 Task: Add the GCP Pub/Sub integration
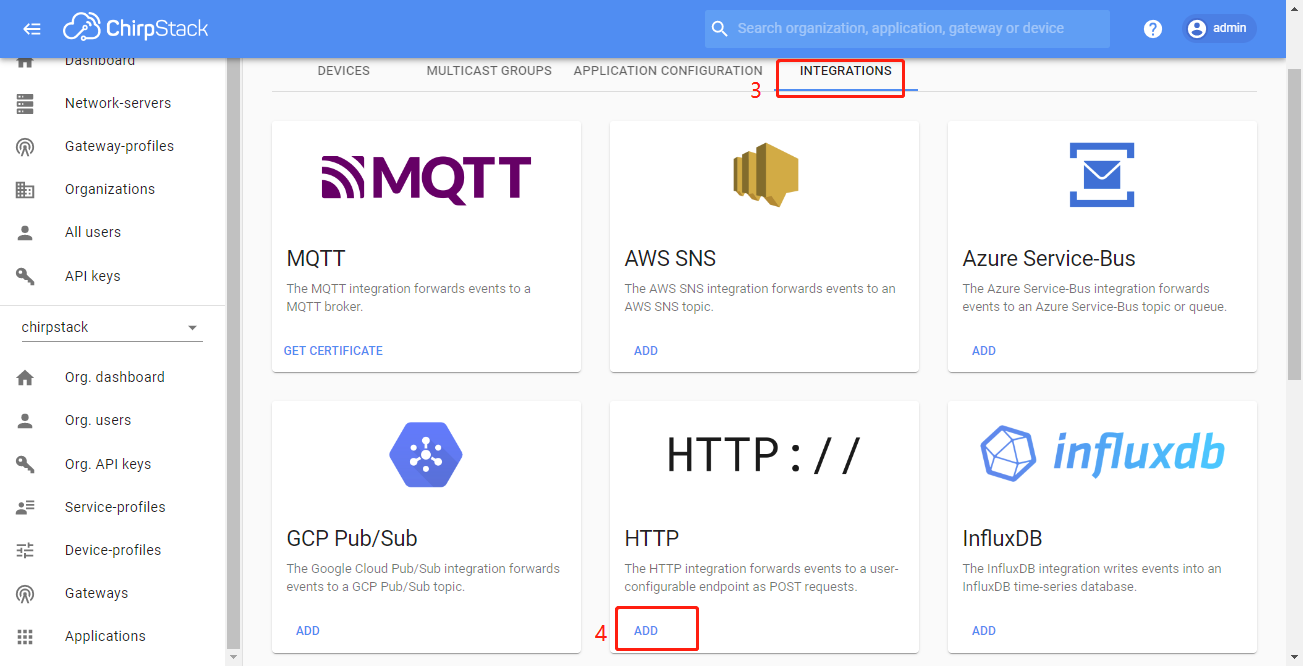[x=308, y=631]
